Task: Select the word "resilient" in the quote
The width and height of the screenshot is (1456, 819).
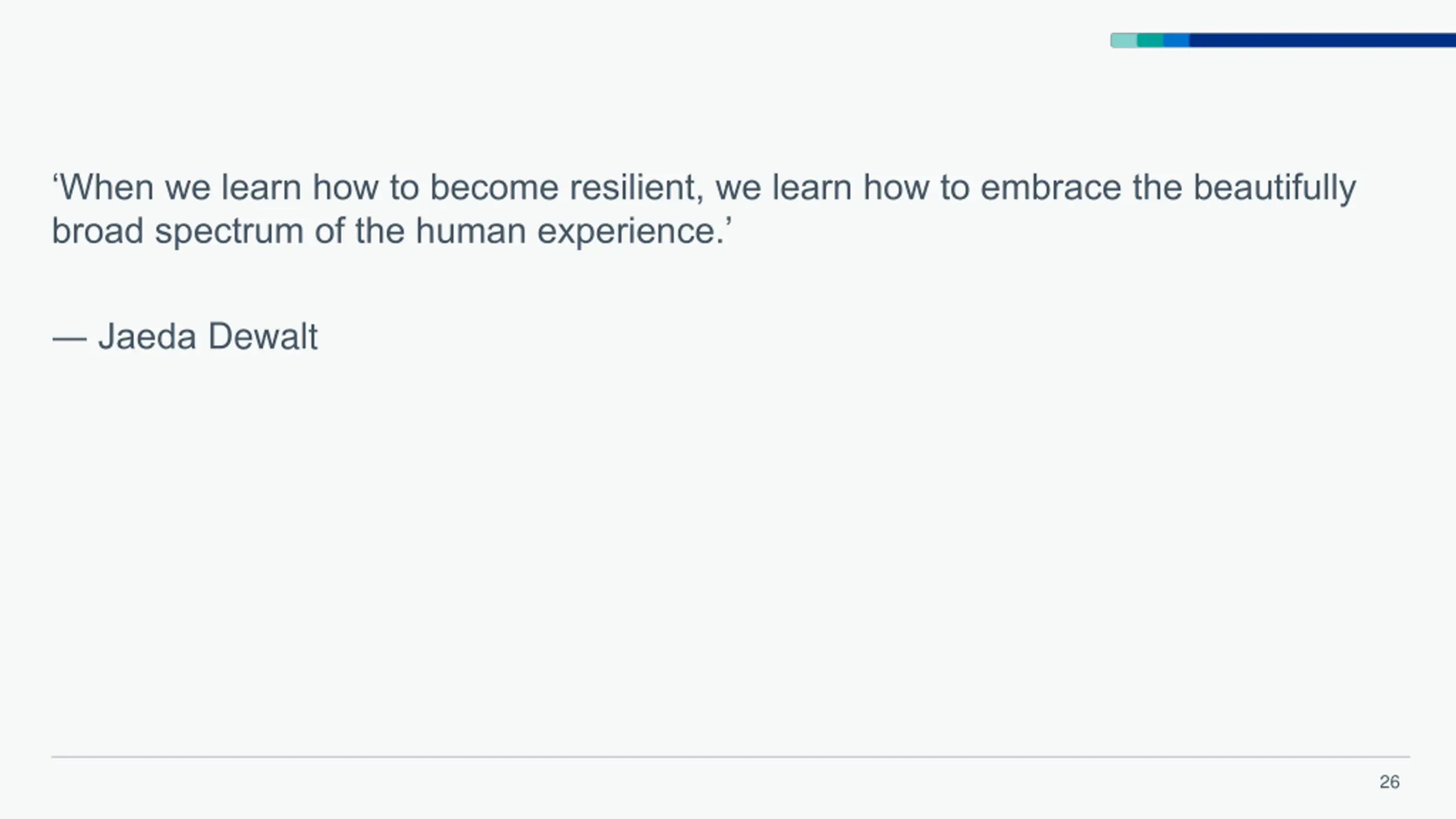Action: pyautogui.click(x=636, y=188)
